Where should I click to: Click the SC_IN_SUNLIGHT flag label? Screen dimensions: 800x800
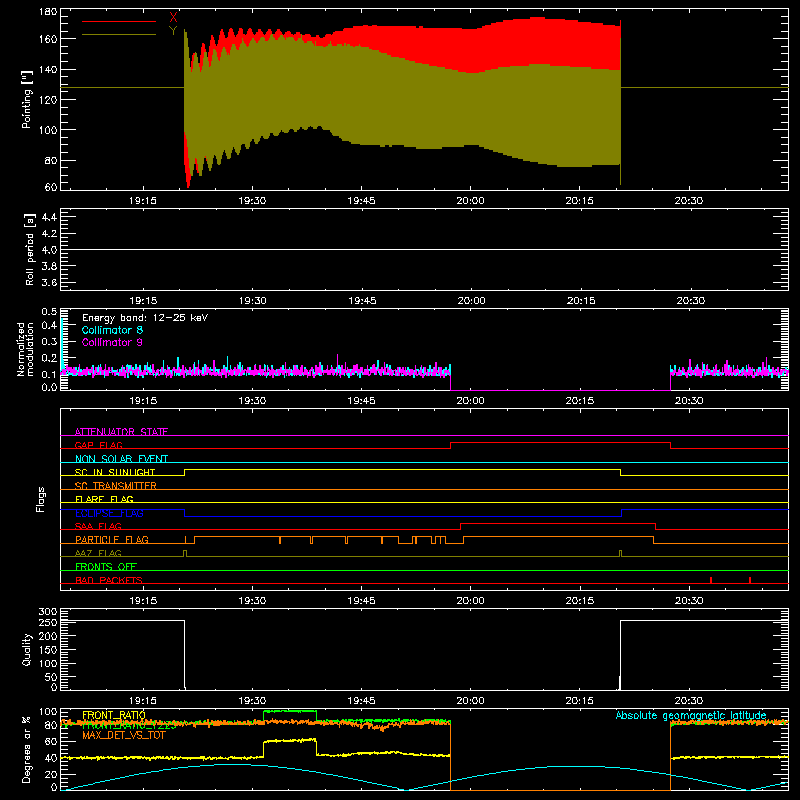(115, 472)
